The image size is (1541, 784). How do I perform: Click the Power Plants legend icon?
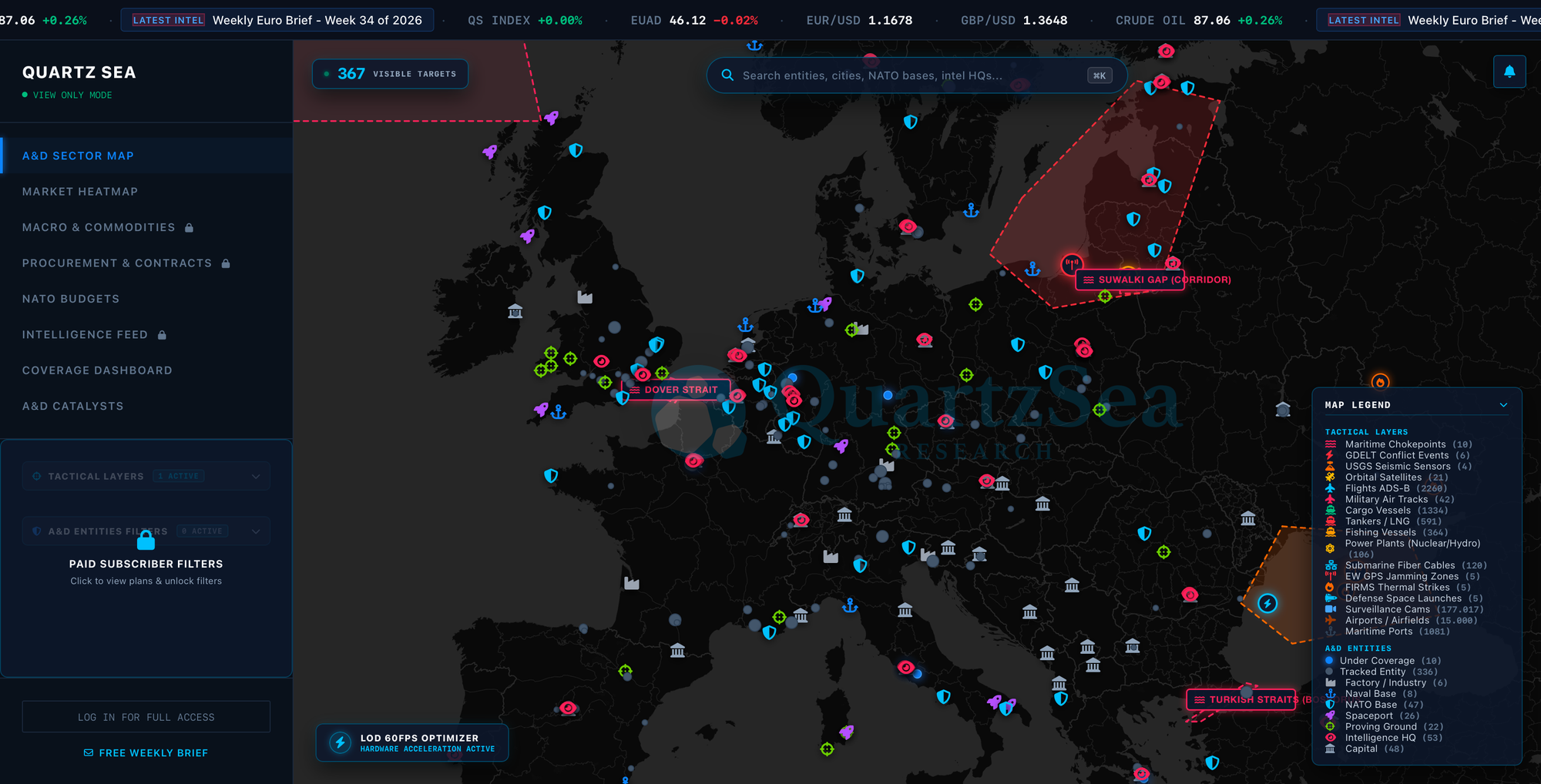click(1330, 548)
